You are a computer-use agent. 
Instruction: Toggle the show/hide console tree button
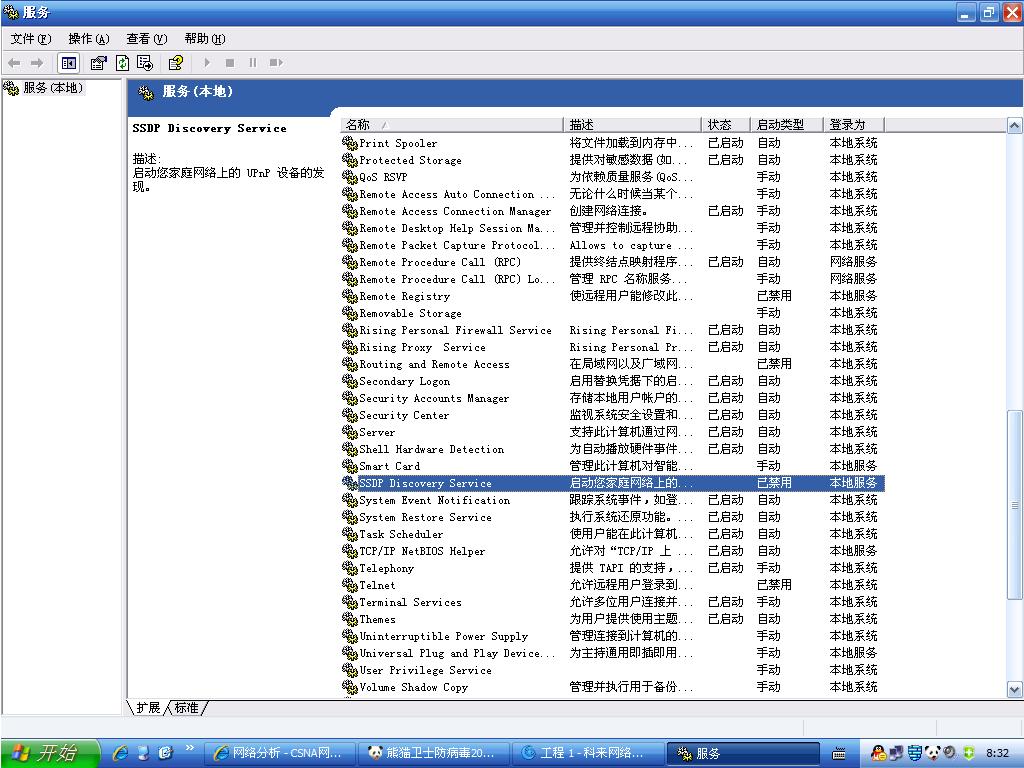point(69,63)
